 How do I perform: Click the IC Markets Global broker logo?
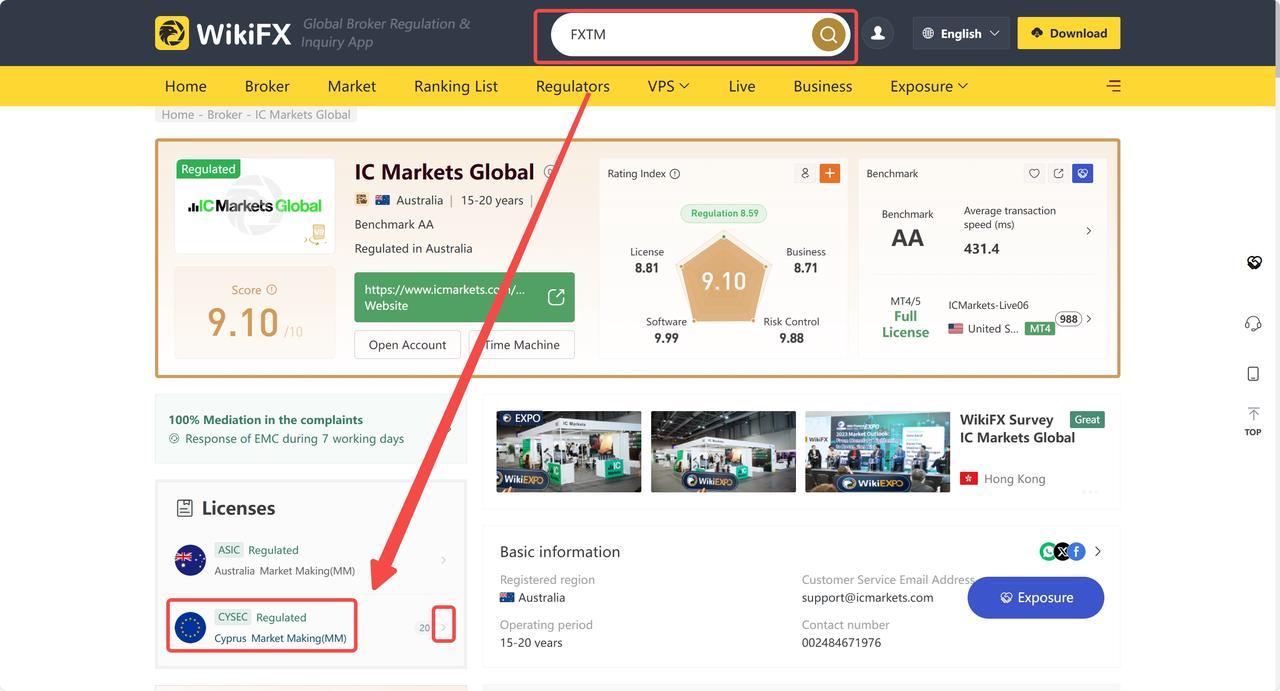(x=255, y=206)
